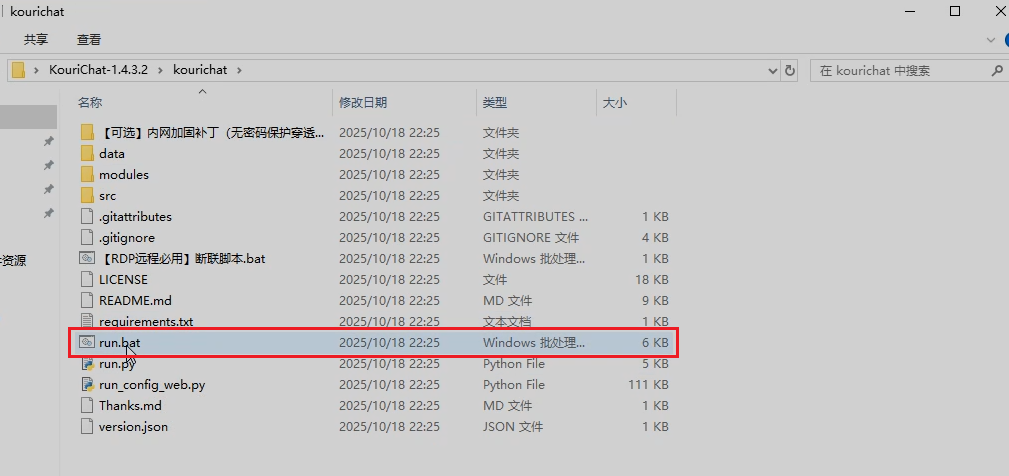Open the 查看 ribbon tab
This screenshot has width=1009, height=476.
(x=89, y=40)
